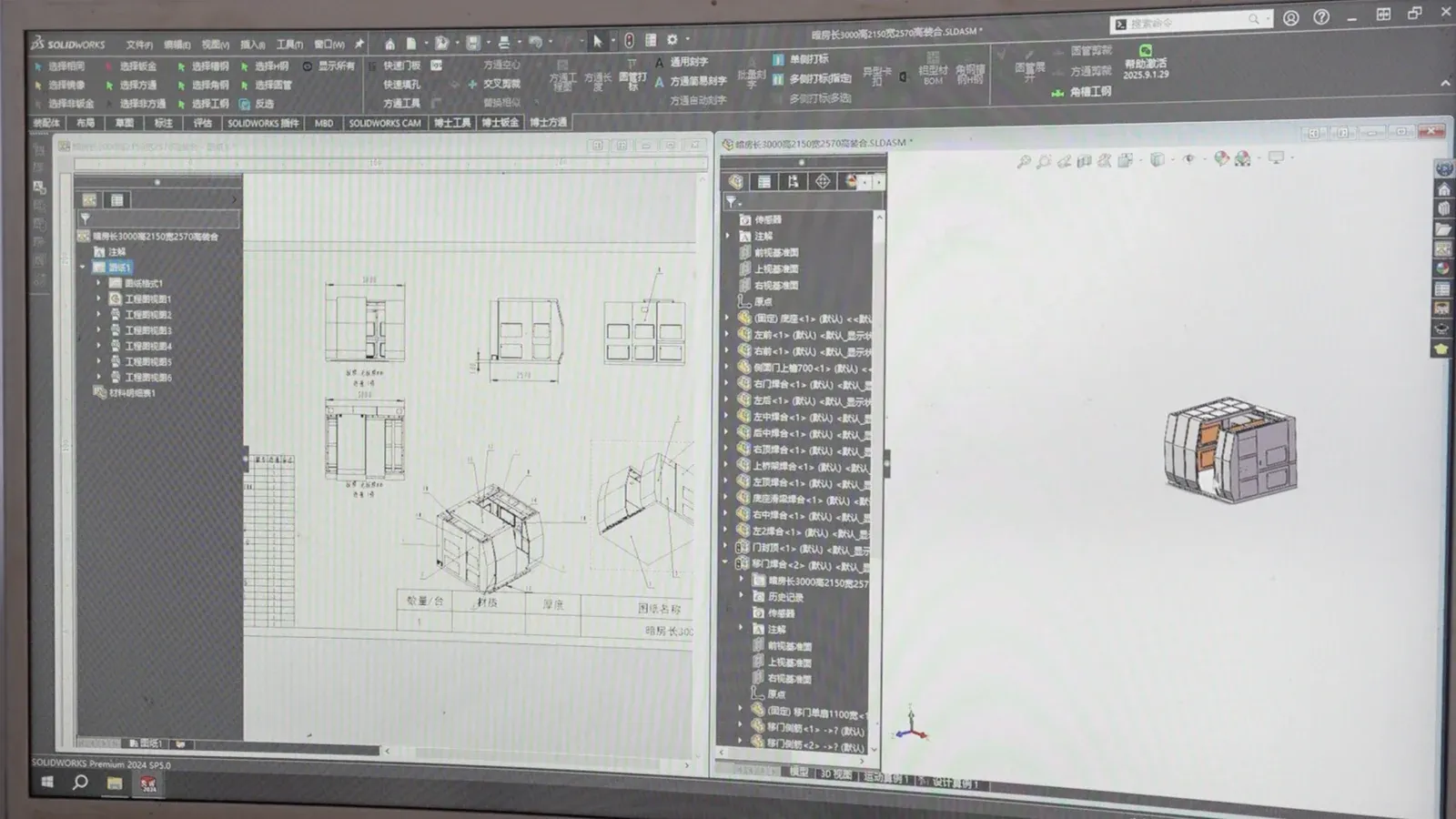
Task: Open the Custom Properties icon in task pane
Action: tap(1443, 289)
